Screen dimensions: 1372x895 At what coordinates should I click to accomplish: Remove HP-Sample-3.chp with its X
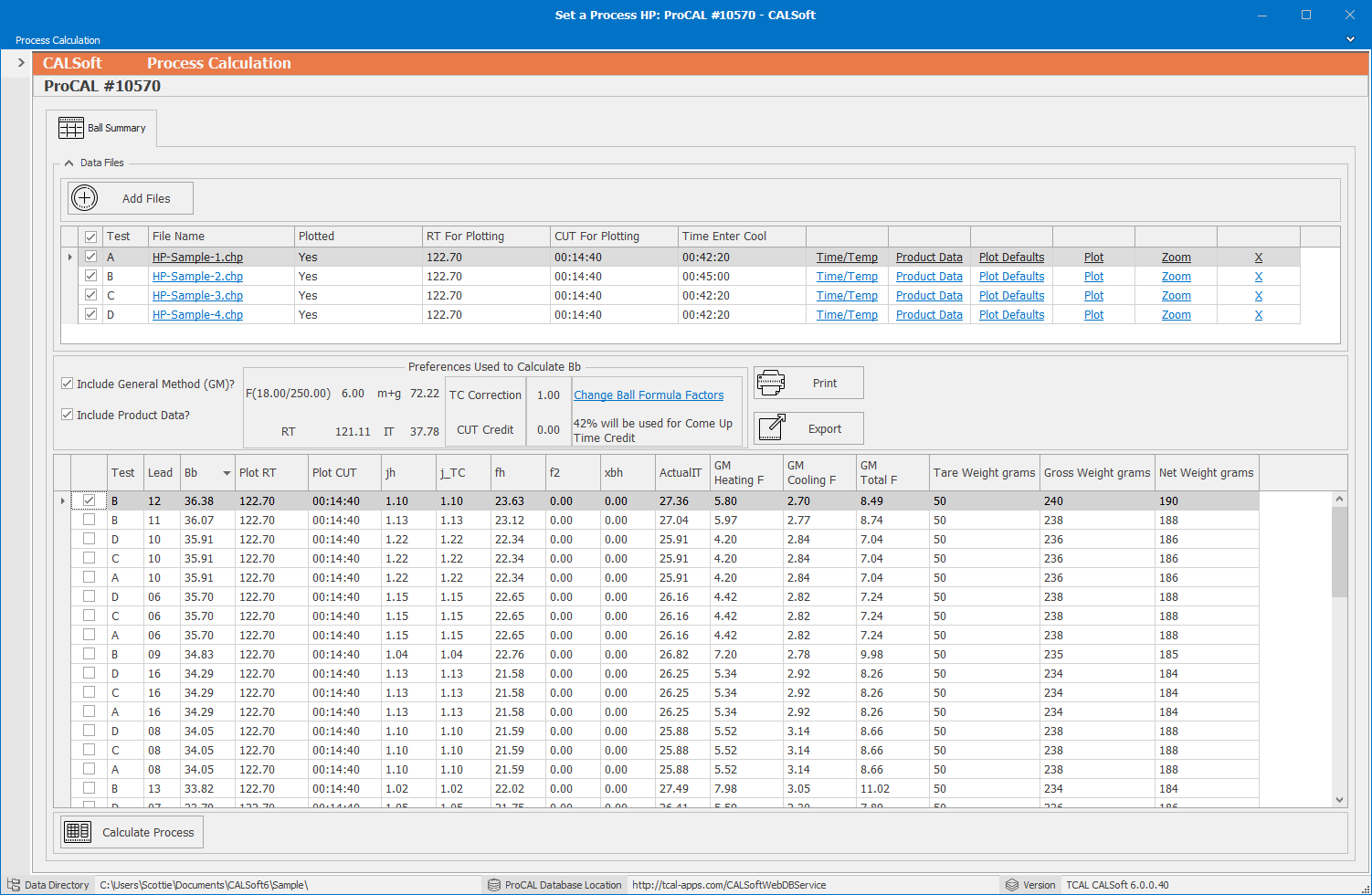pyautogui.click(x=1259, y=296)
